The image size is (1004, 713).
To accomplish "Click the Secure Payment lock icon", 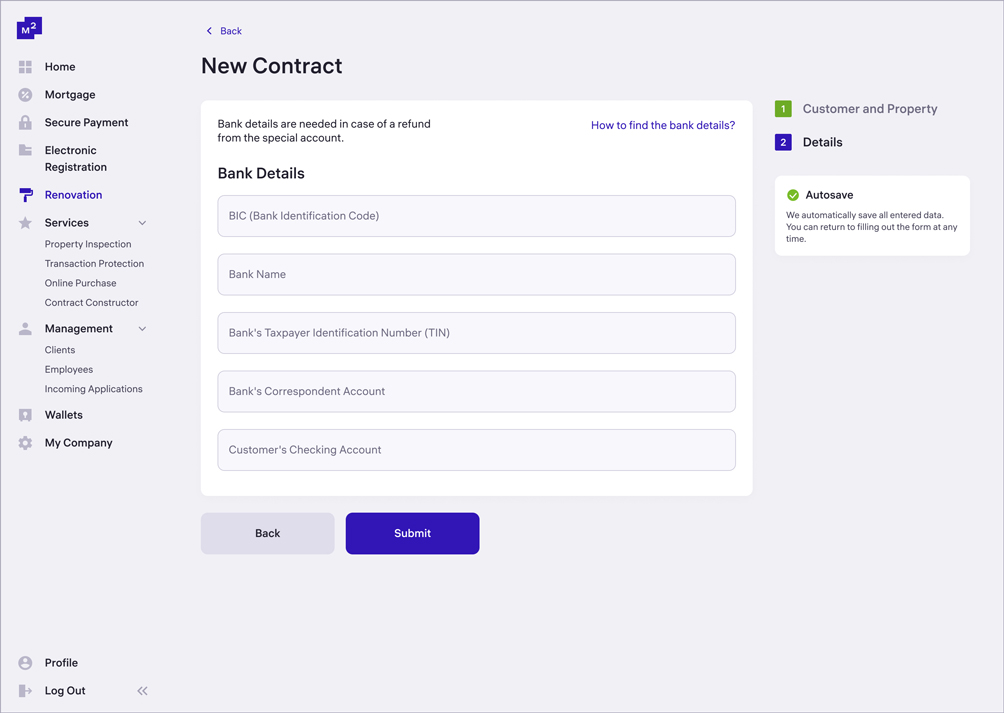I will (24, 122).
